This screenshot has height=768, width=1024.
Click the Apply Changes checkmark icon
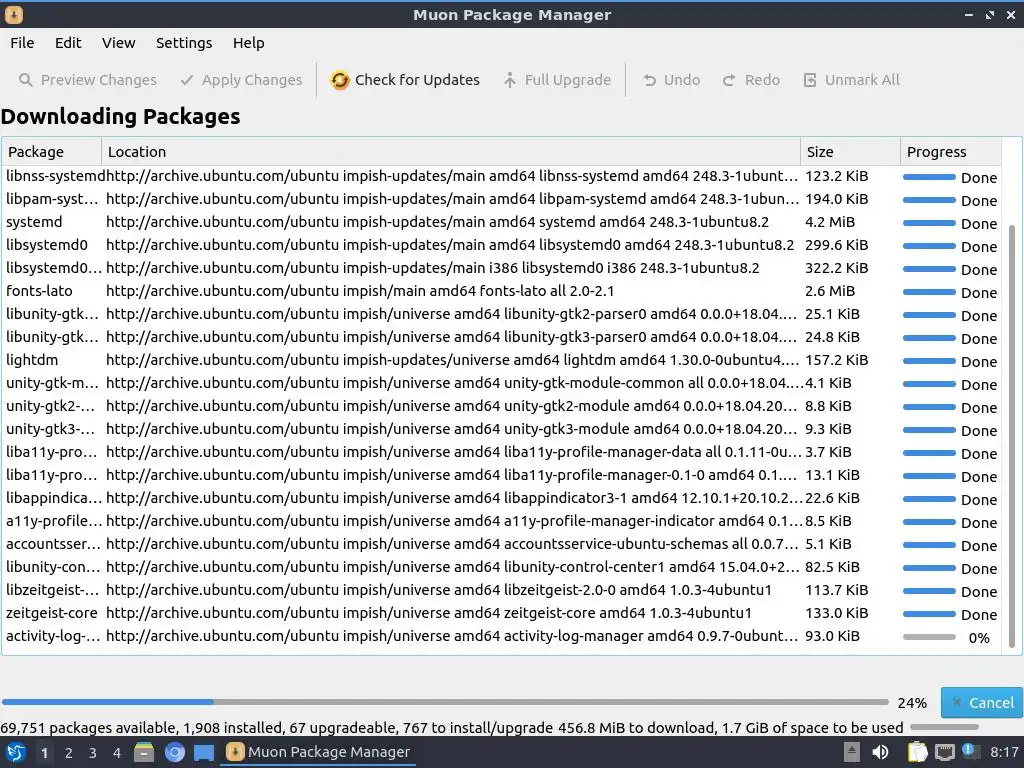click(x=187, y=80)
